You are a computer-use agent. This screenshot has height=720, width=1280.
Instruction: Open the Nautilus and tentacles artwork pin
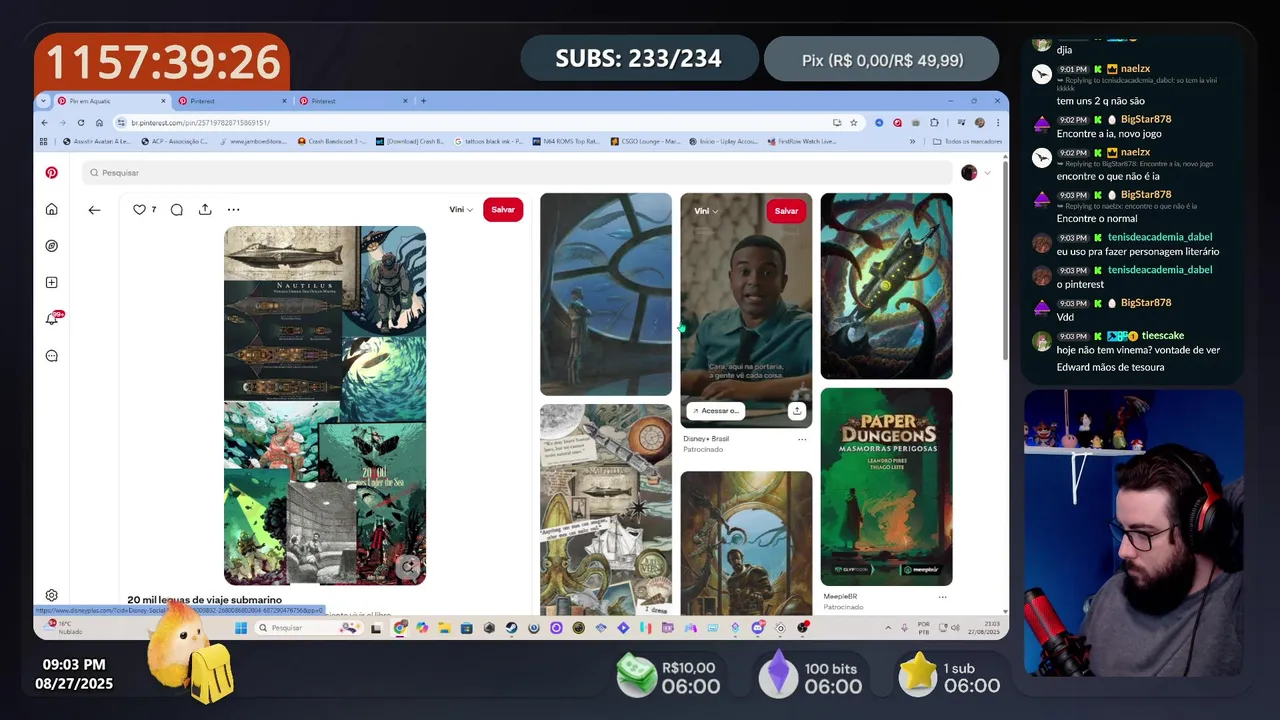click(x=886, y=286)
